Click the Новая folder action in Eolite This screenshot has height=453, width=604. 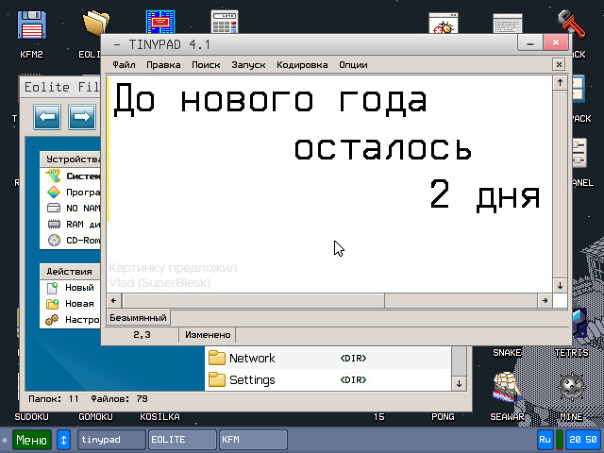click(70, 304)
